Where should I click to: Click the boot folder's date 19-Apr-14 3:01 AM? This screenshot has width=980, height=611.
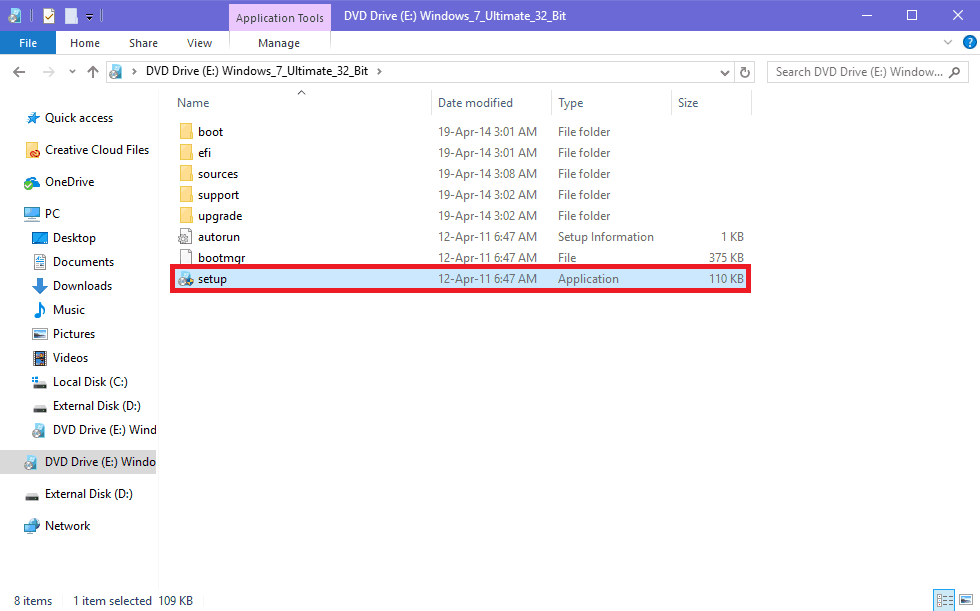[487, 132]
